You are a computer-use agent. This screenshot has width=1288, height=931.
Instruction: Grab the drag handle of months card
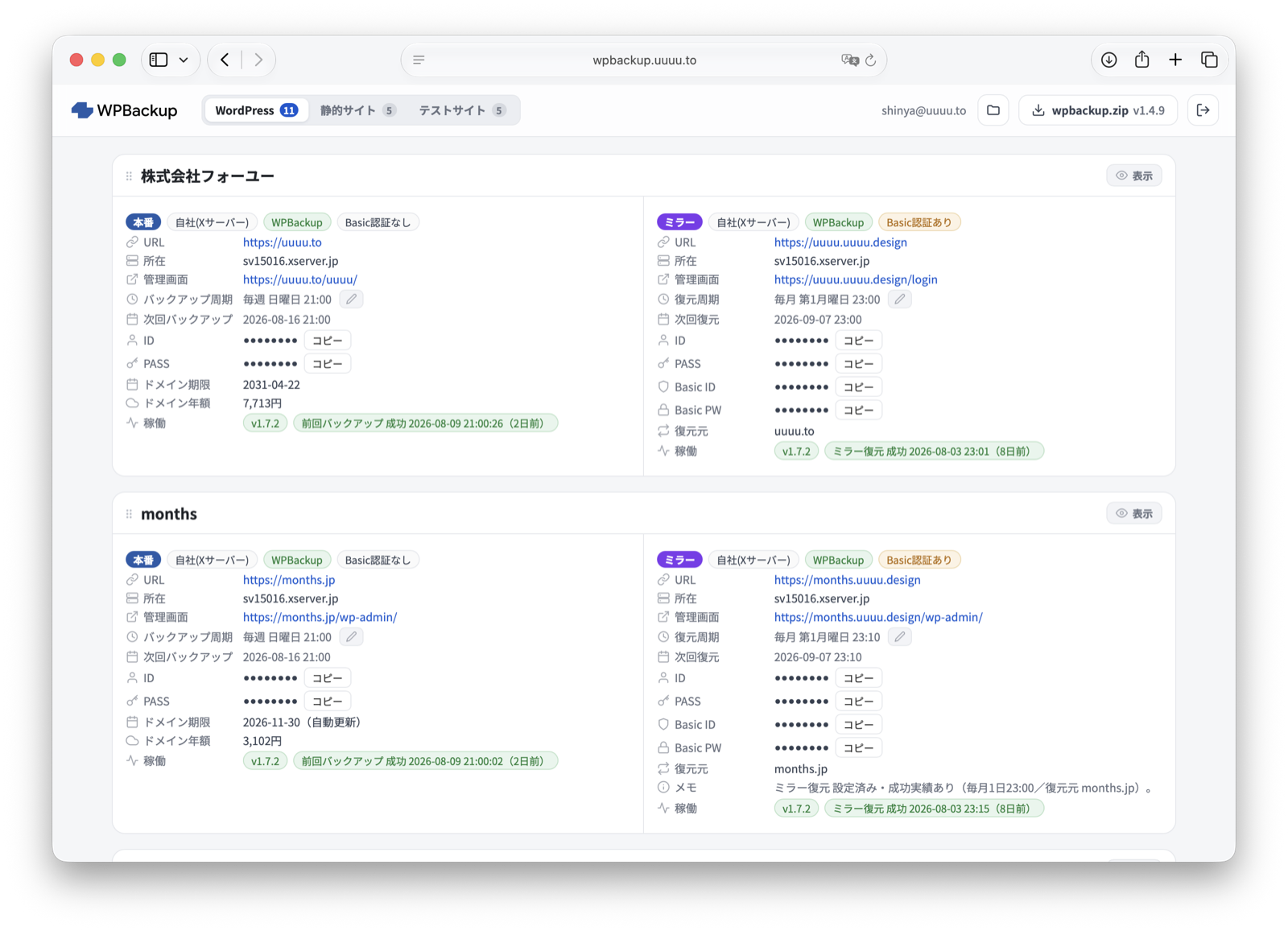[129, 514]
